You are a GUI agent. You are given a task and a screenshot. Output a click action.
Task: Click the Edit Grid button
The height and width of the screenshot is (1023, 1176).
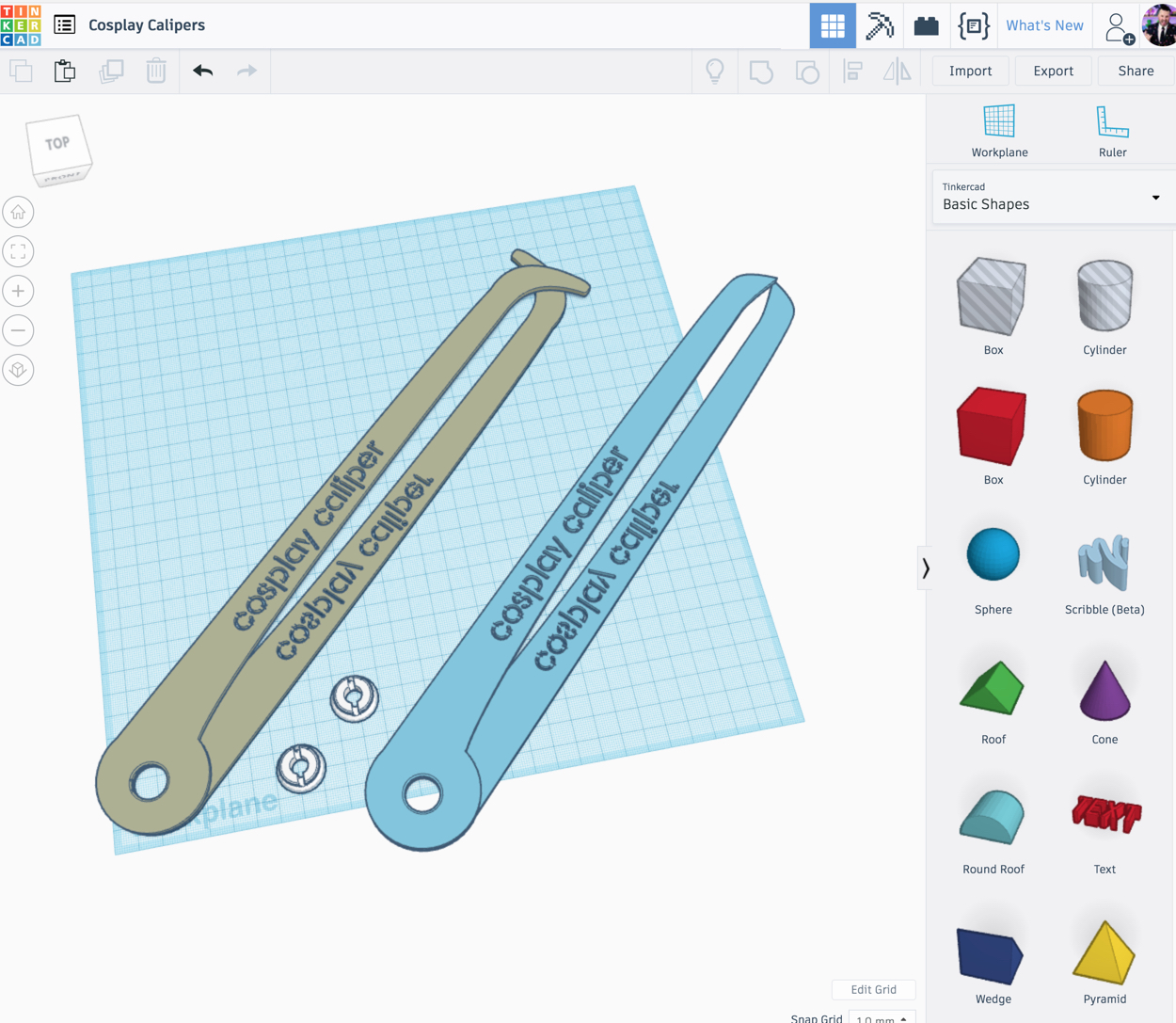tap(873, 989)
